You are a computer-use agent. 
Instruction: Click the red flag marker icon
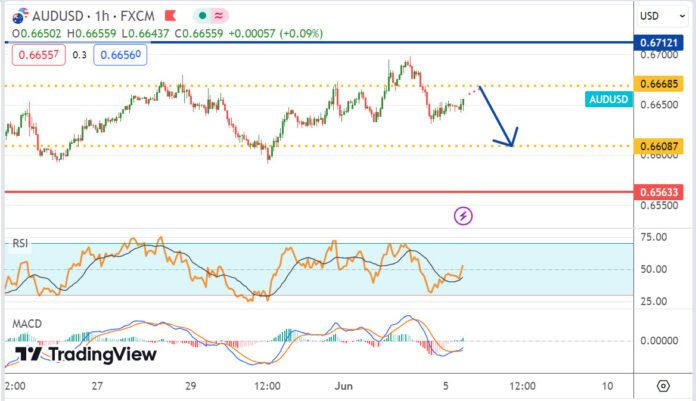point(169,16)
